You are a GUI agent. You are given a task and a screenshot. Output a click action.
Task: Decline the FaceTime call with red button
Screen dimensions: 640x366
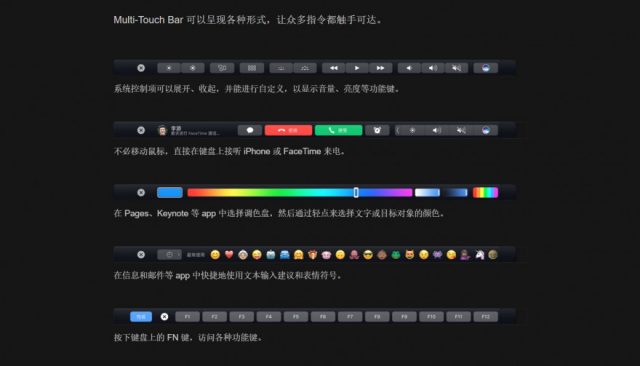click(x=288, y=130)
